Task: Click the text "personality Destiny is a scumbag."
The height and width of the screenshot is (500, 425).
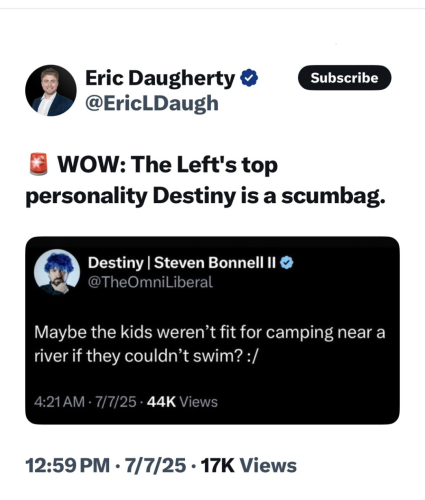Action: [205, 196]
